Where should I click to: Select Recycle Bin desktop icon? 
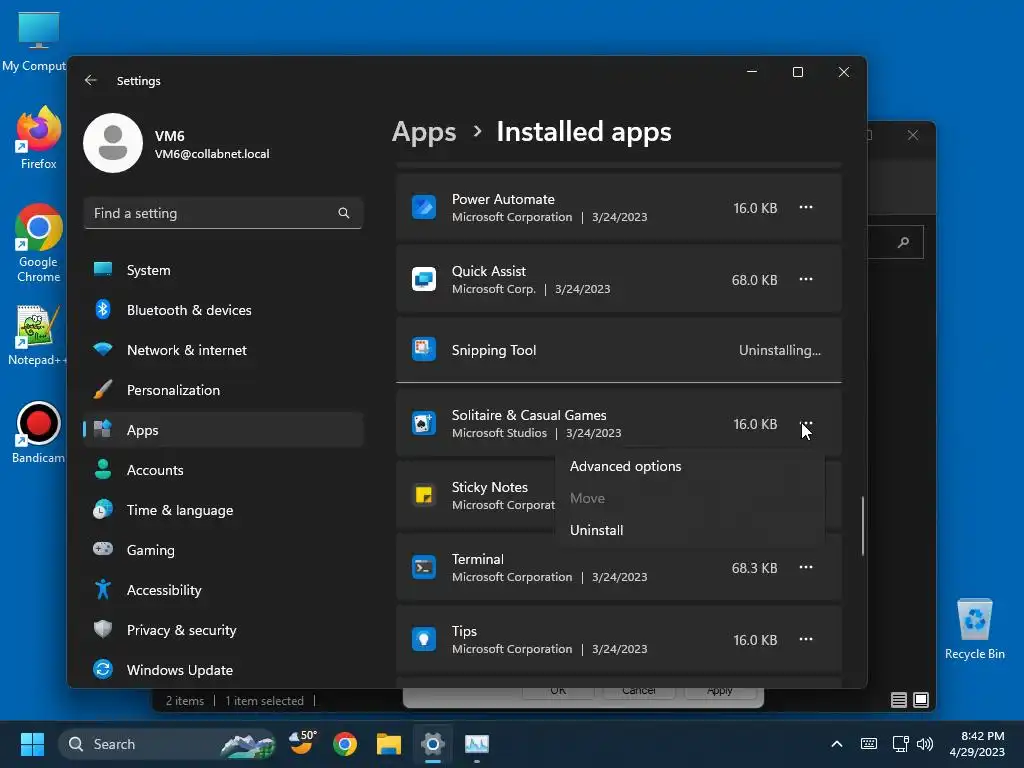[x=974, y=630]
